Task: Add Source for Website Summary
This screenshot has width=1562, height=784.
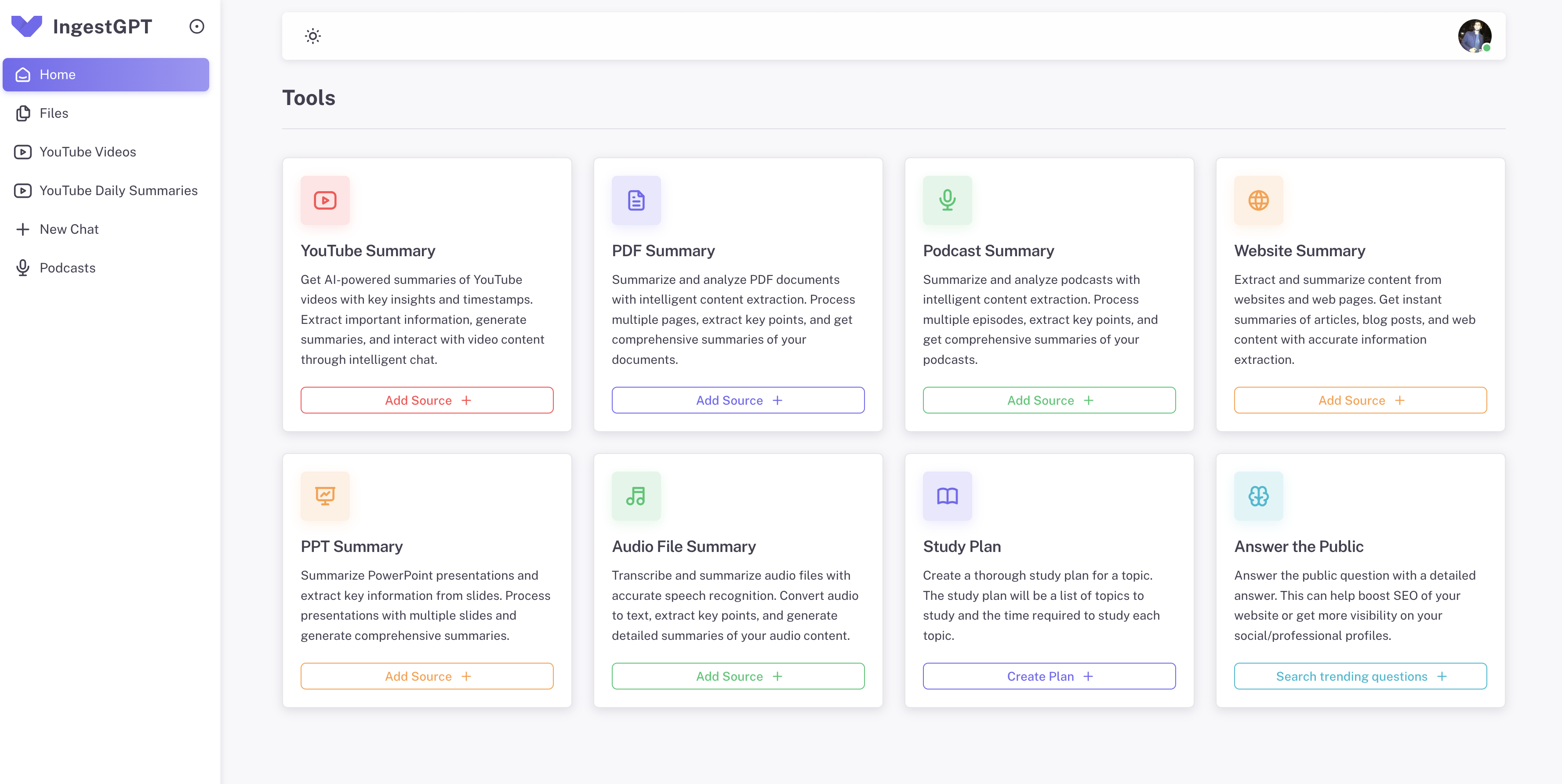Action: 1360,400
